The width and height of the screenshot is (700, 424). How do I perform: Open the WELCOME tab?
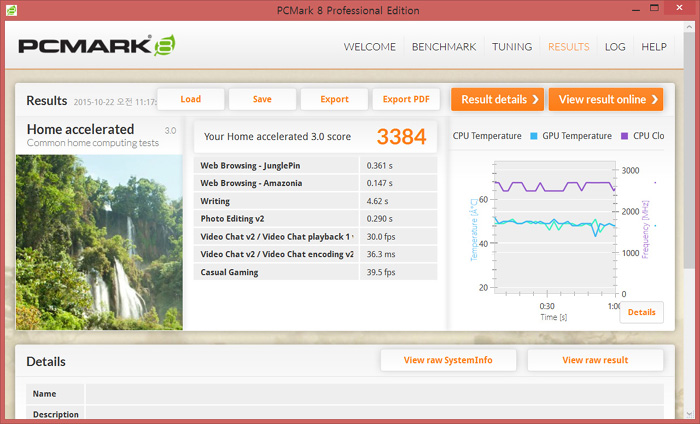click(370, 47)
